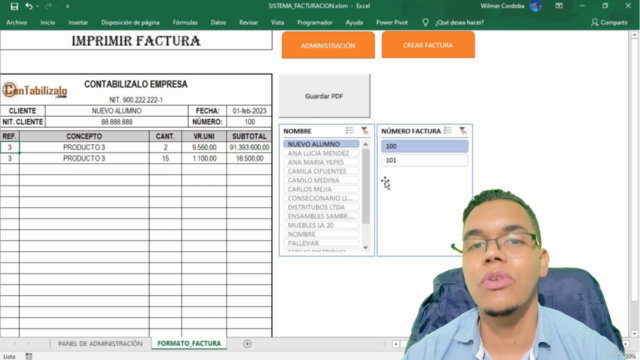Toggle multi-select in NÚMERO FACTURA slicer
This screenshot has height=360, width=640.
pyautogui.click(x=447, y=131)
